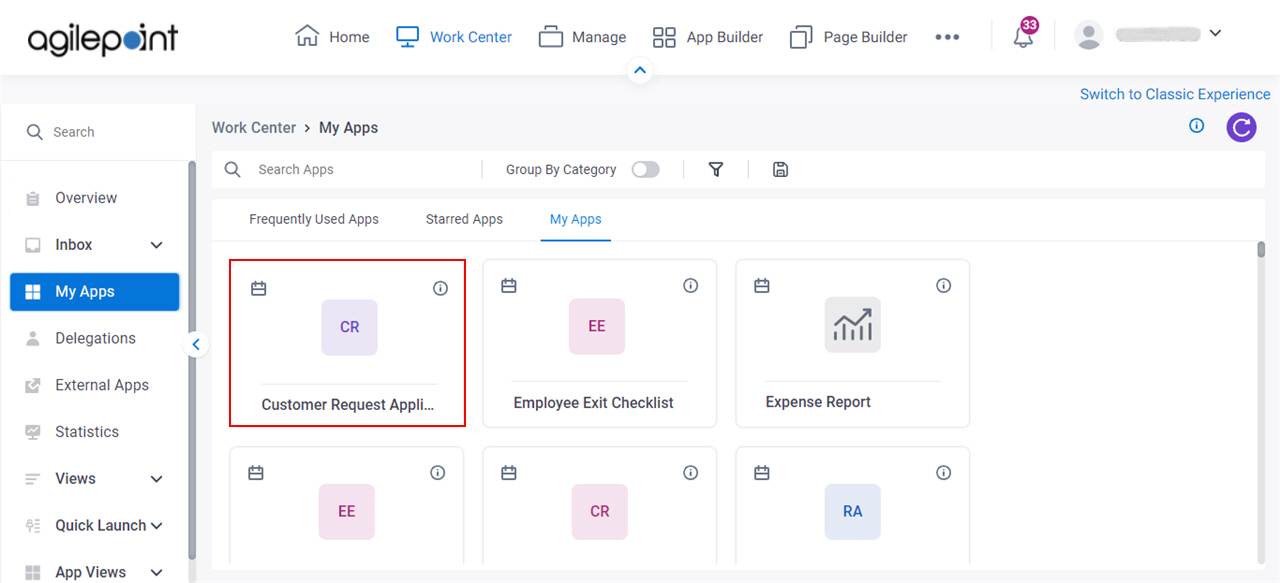Click Switch to Classic Experience link

coord(1175,94)
